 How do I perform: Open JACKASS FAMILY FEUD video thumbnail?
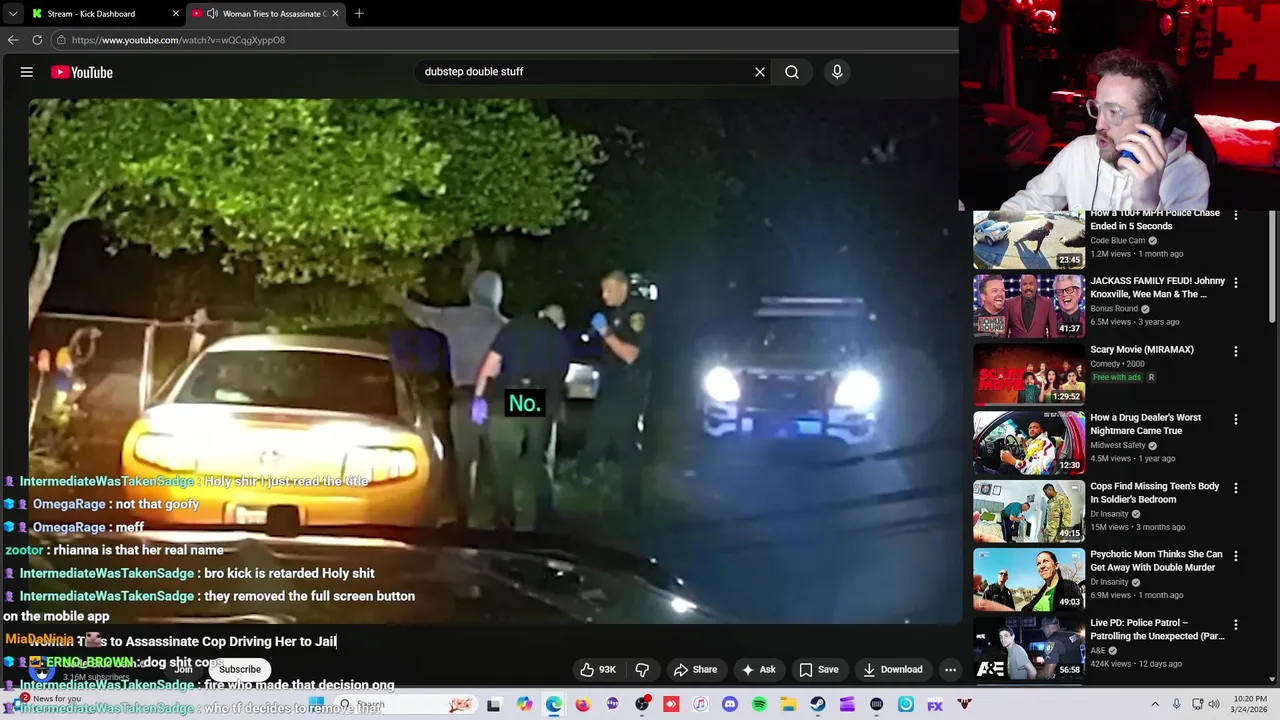1029,305
